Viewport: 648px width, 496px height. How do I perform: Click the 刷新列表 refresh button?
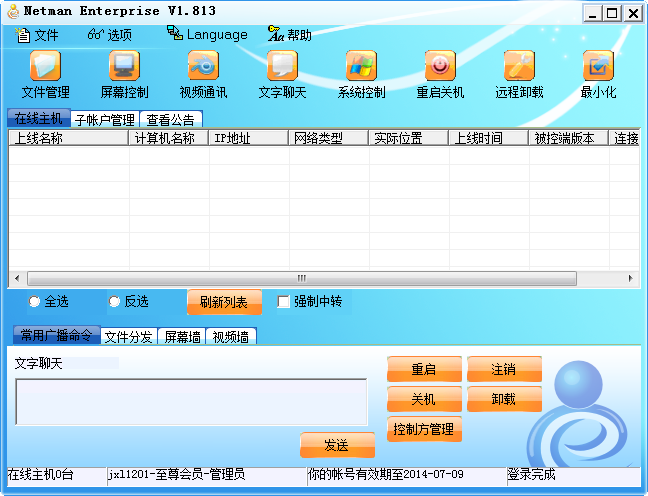pos(224,302)
